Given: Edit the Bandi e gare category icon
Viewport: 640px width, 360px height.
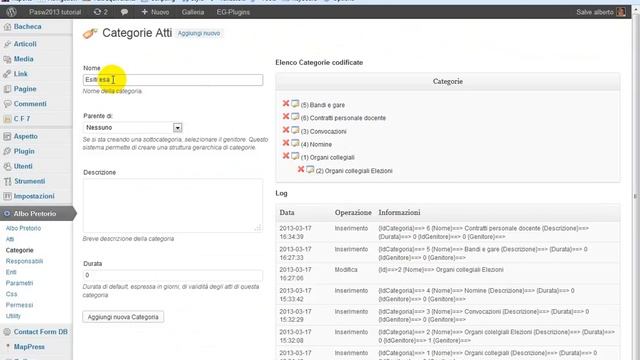Looking at the screenshot, I should pos(295,104).
